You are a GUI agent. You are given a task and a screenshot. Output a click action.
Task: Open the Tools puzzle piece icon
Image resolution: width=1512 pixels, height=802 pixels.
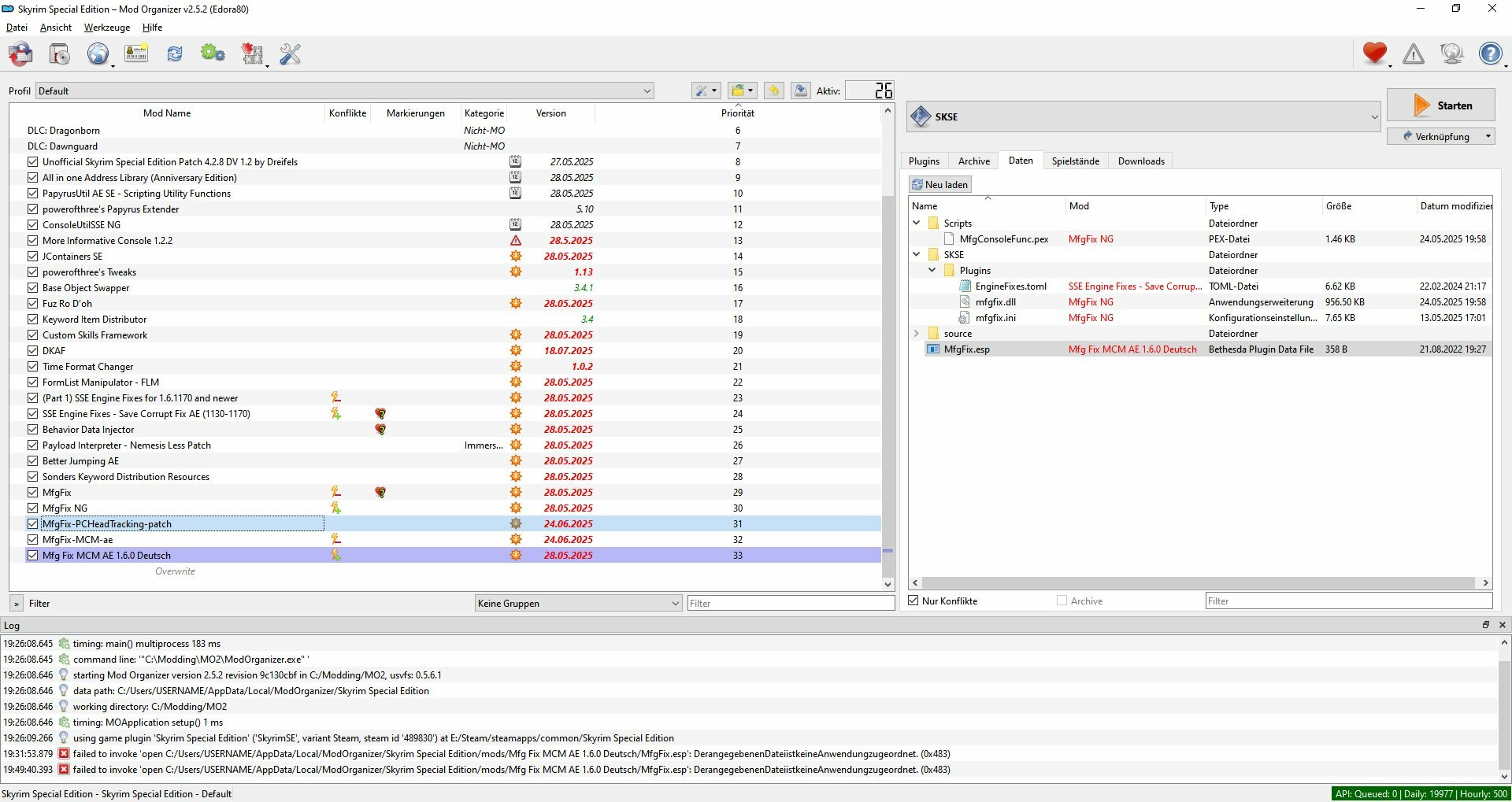[252, 54]
